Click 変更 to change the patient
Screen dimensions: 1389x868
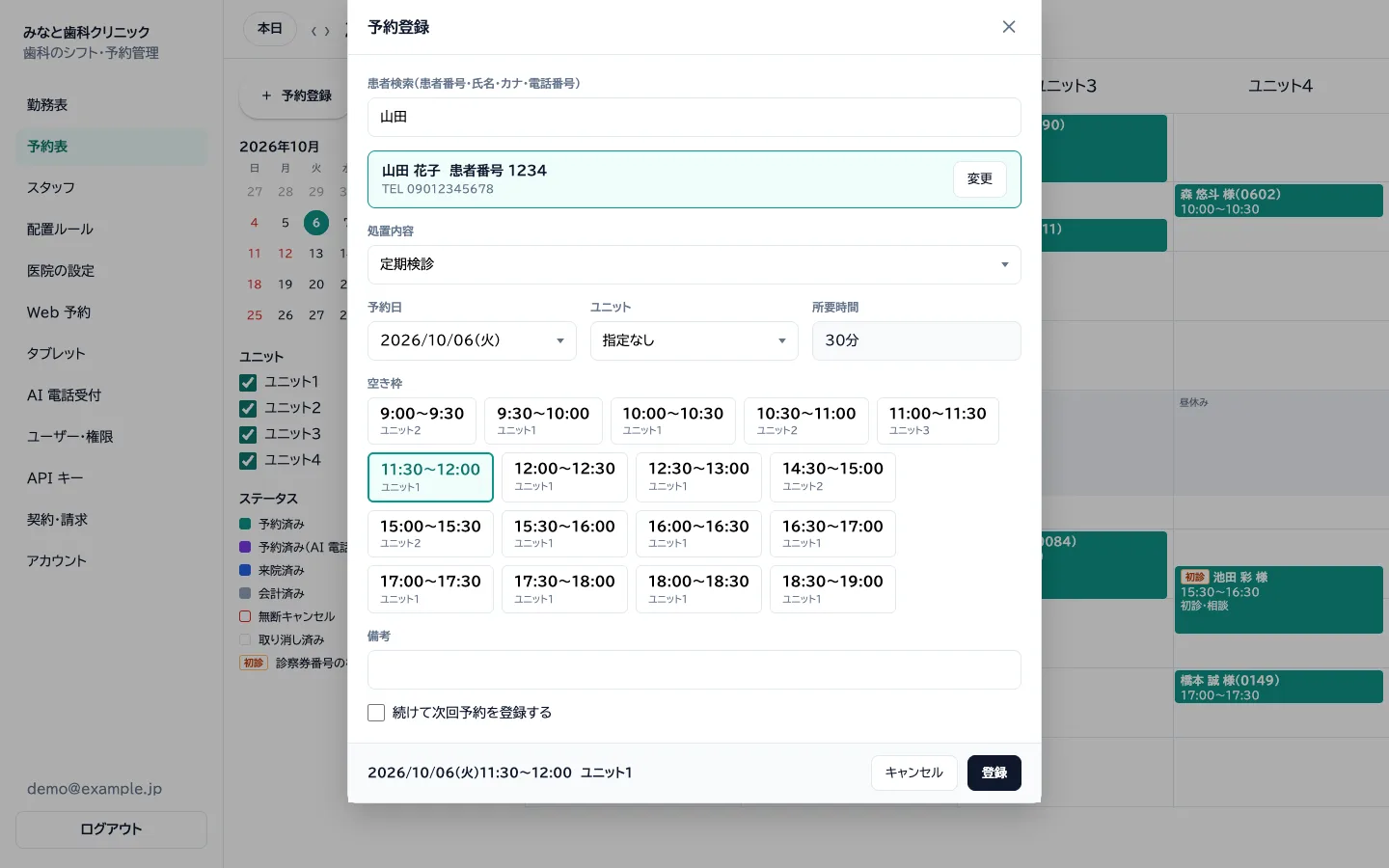point(979,179)
